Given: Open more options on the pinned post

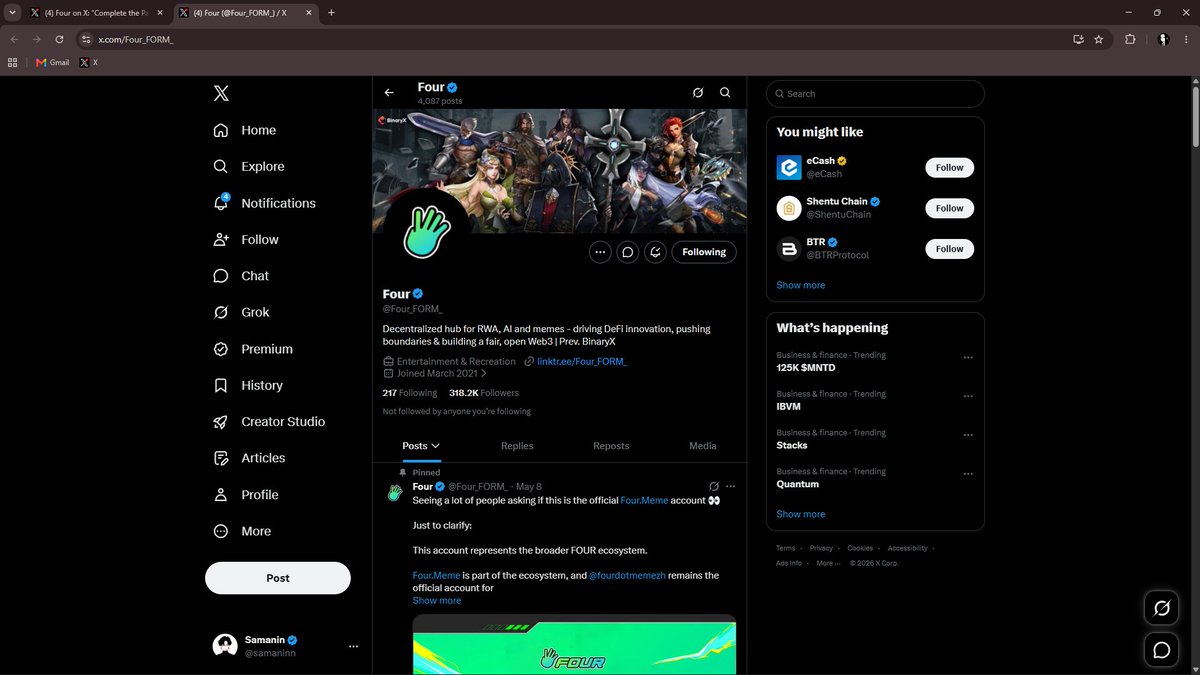Looking at the screenshot, I should pos(731,486).
